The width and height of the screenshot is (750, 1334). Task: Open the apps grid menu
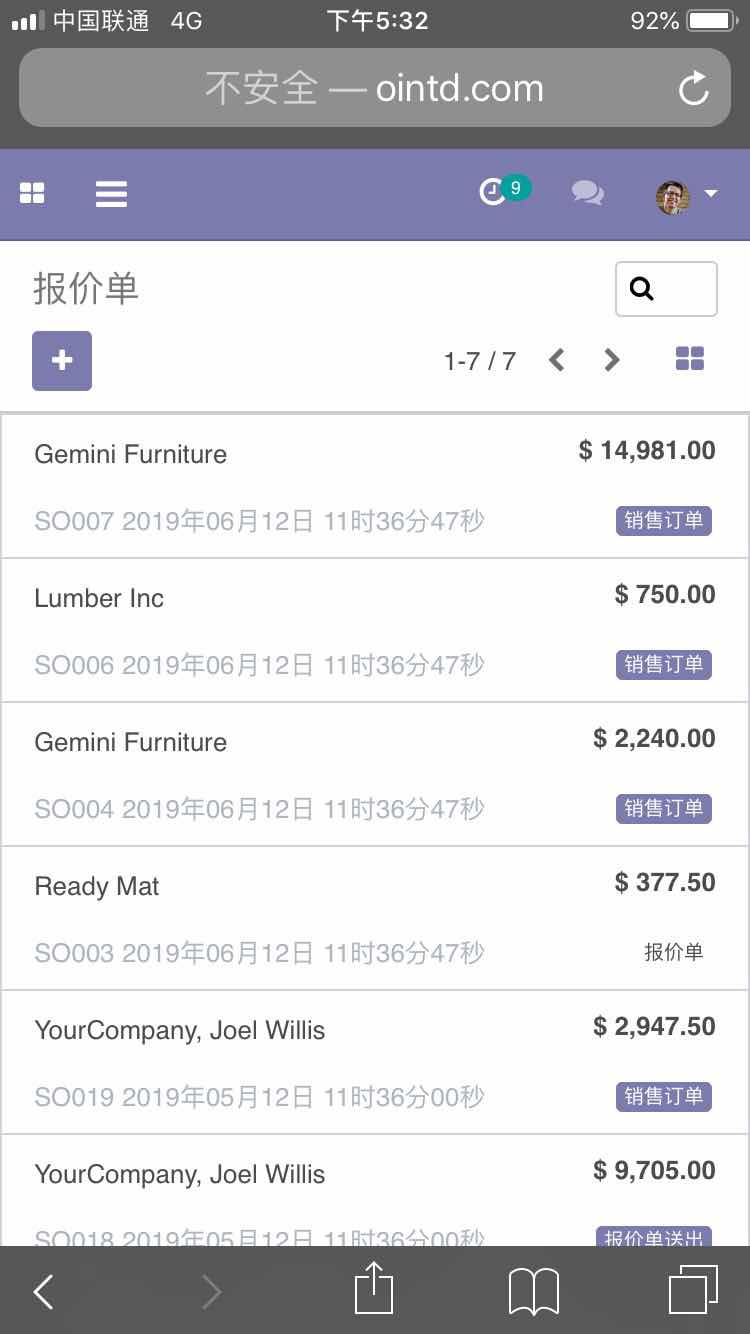coord(33,193)
